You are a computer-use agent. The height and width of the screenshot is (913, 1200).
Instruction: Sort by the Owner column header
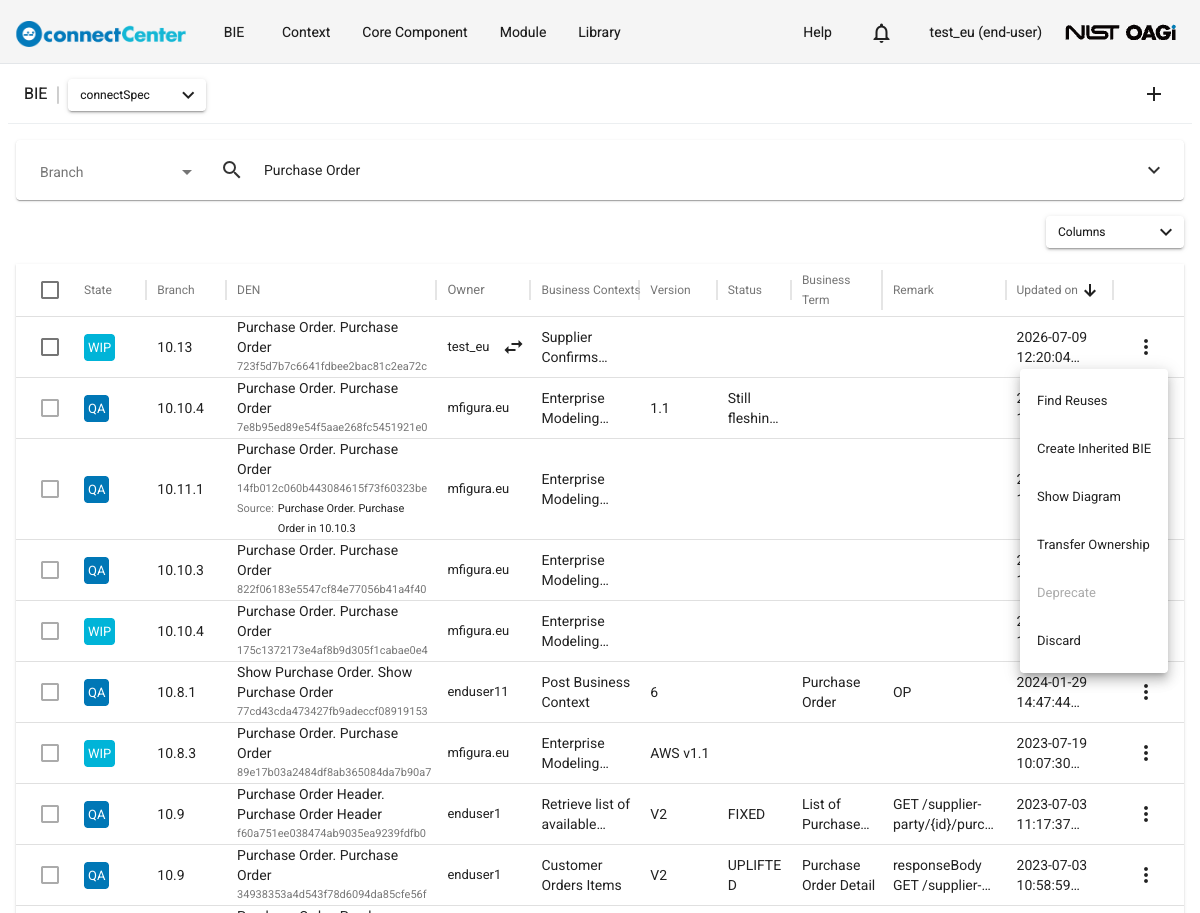pyautogui.click(x=466, y=290)
